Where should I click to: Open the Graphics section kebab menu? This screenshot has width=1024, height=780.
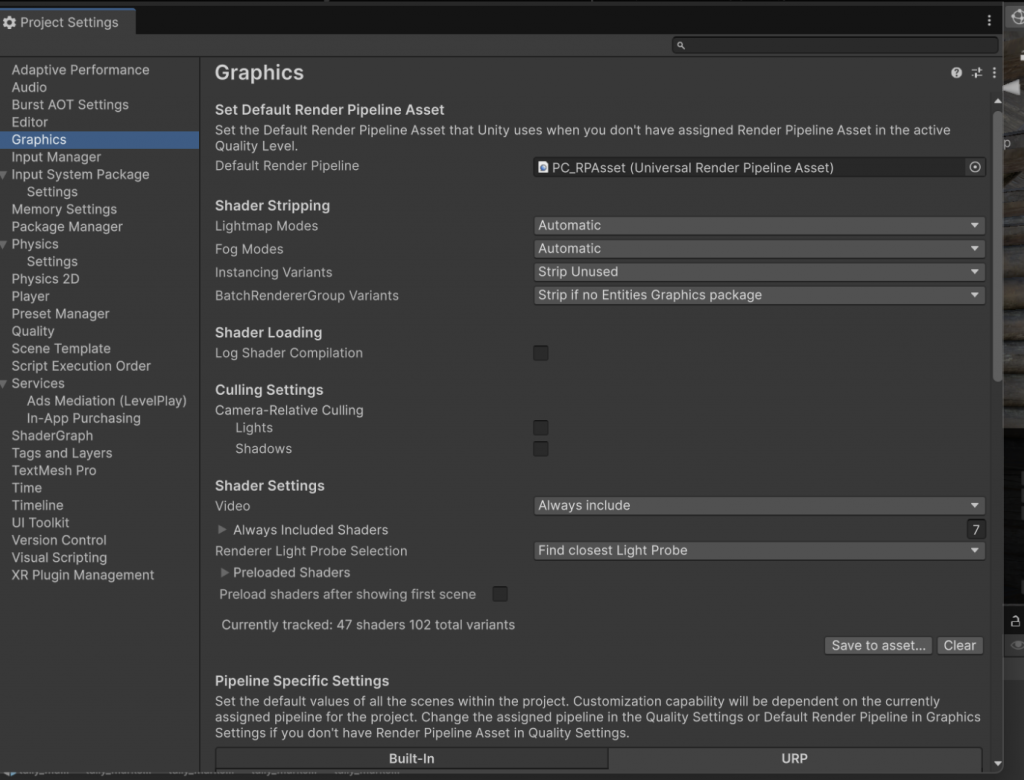tap(994, 73)
